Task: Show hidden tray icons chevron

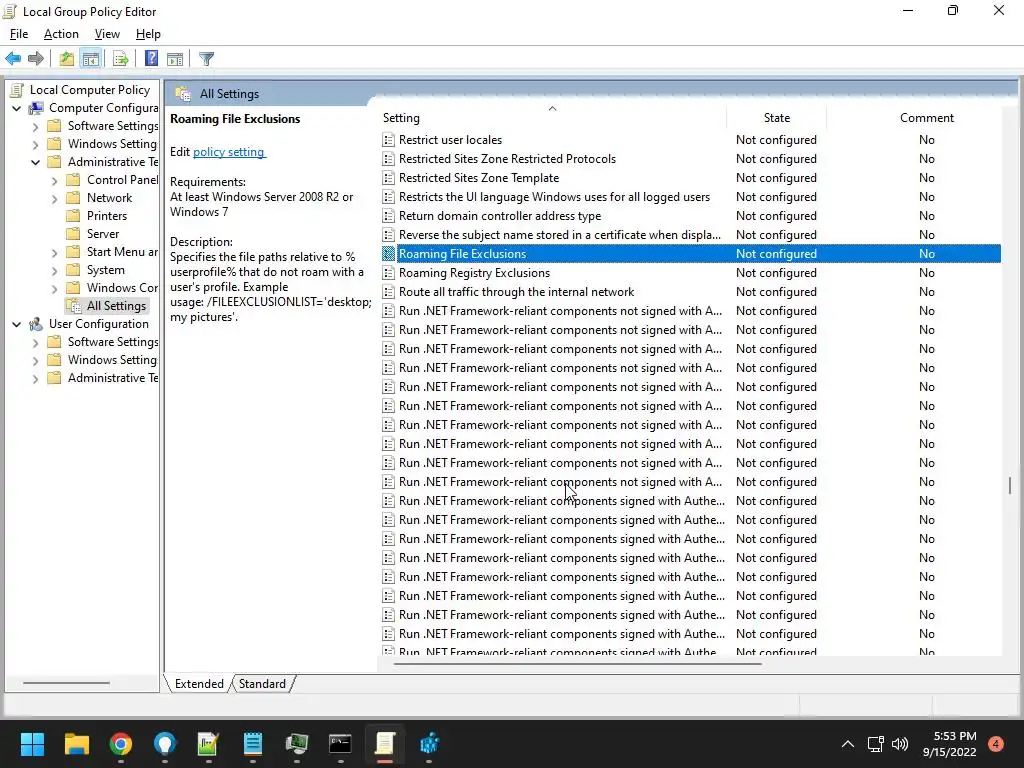Action: [x=848, y=744]
